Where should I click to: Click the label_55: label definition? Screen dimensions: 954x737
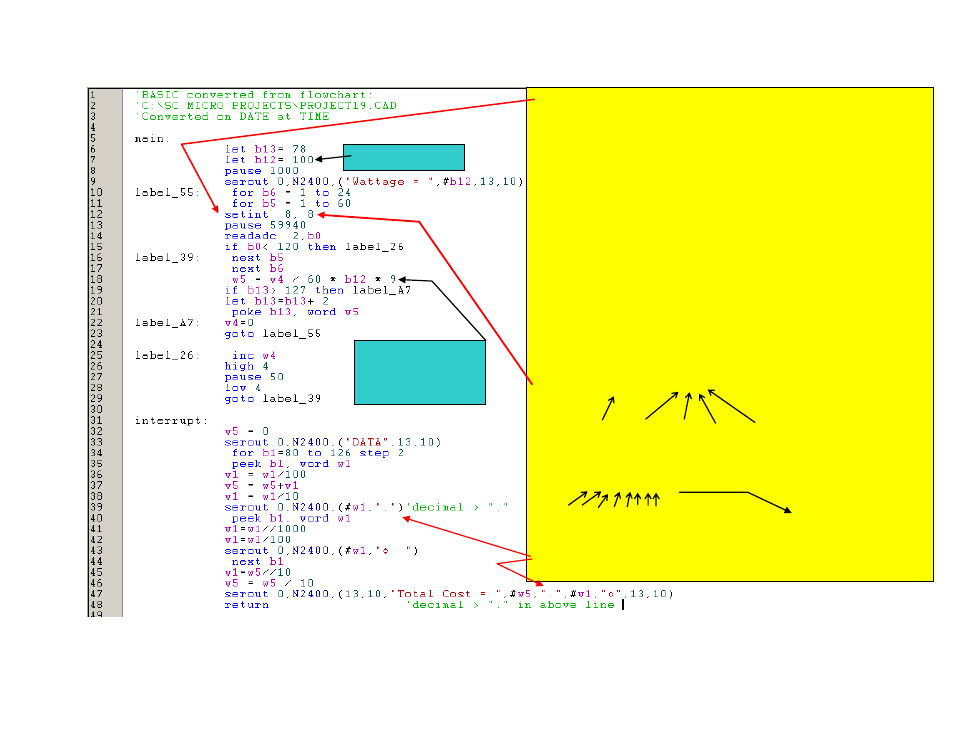click(x=167, y=192)
